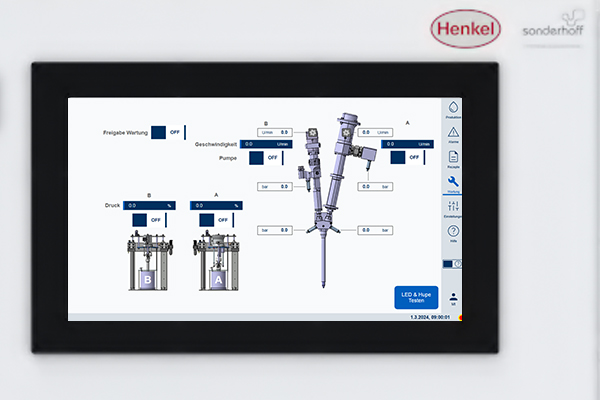Select the Wartung wrench icon

tap(453, 182)
